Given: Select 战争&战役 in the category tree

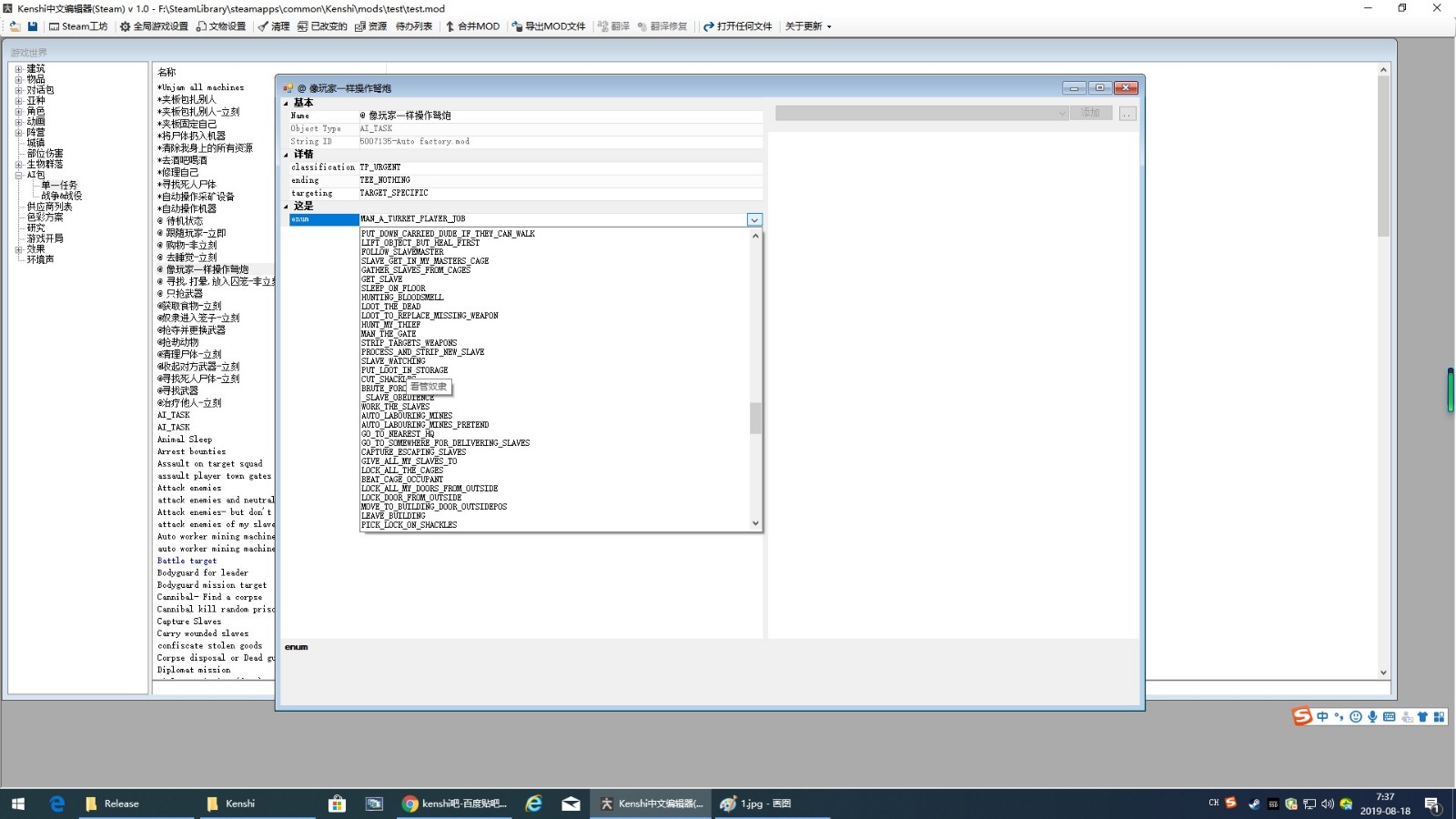Looking at the screenshot, I should coord(61,196).
